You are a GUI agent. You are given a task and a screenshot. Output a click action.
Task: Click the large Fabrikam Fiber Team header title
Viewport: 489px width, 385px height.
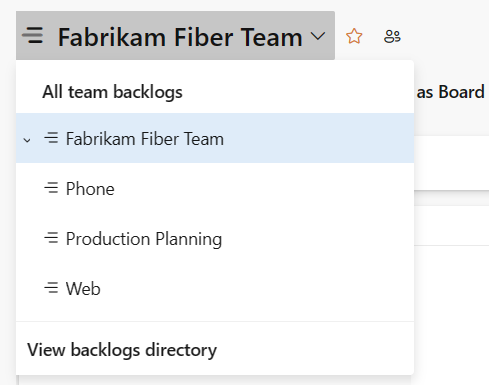(180, 37)
